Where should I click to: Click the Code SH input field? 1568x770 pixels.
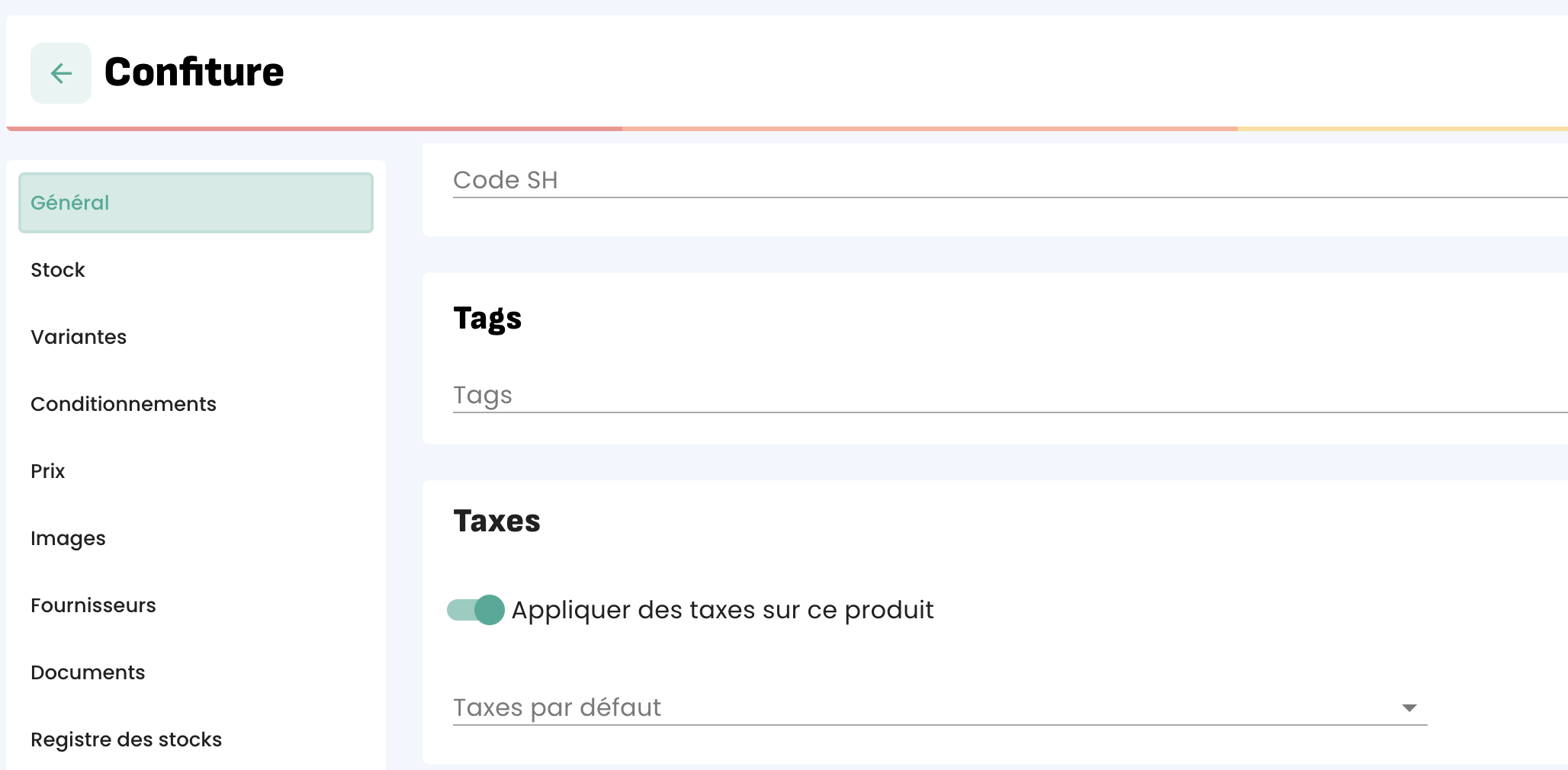pyautogui.click(x=991, y=181)
